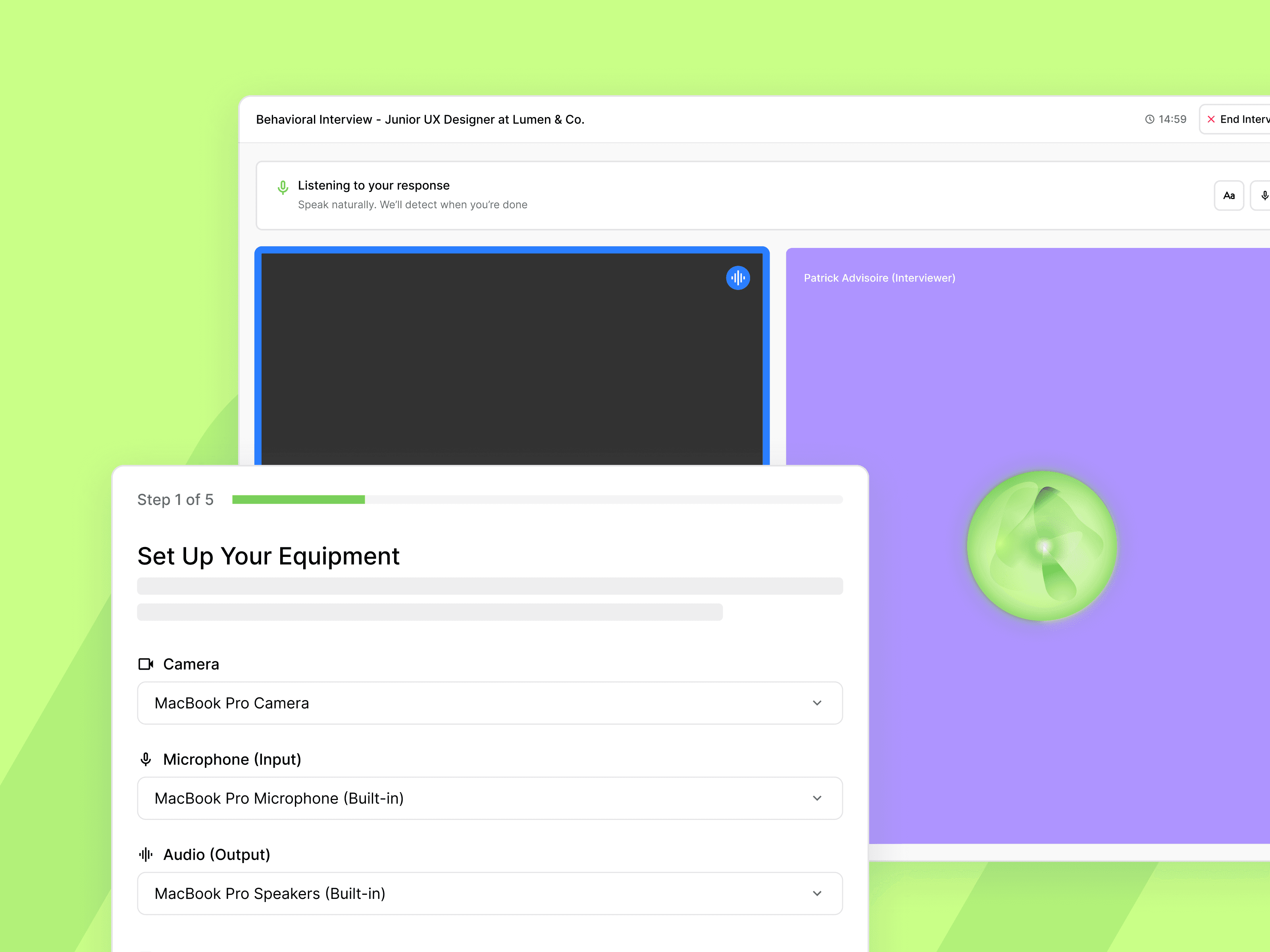Click the green Step 1 of 5 progress bar

[x=298, y=500]
